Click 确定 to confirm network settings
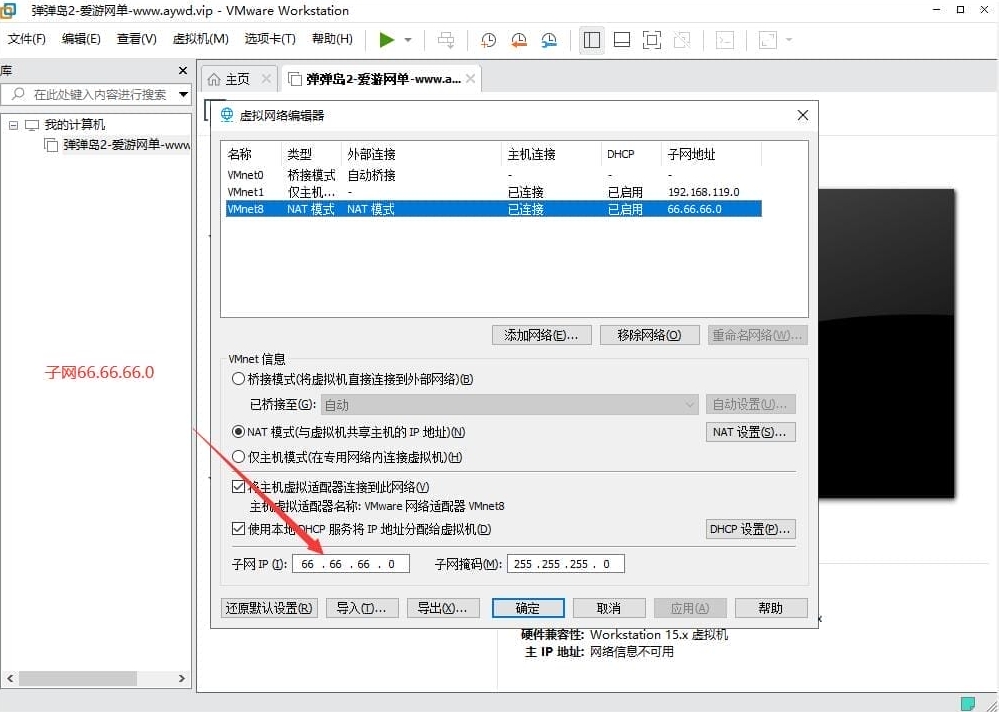The image size is (999, 712). tap(528, 607)
